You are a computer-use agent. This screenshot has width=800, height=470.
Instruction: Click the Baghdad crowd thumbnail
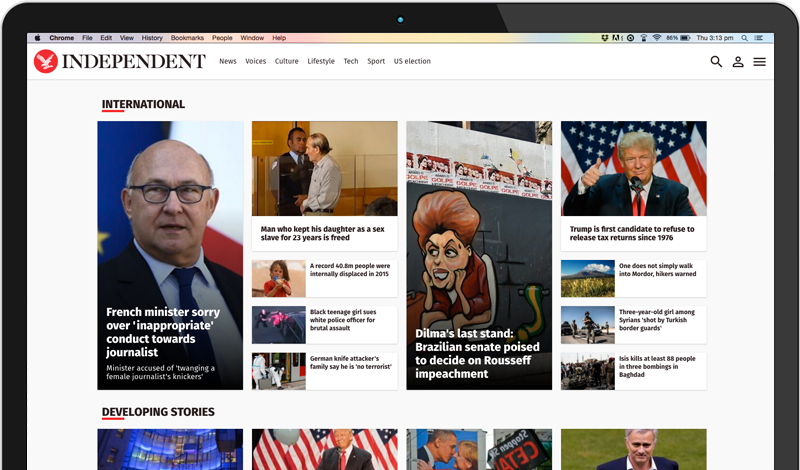coord(588,372)
